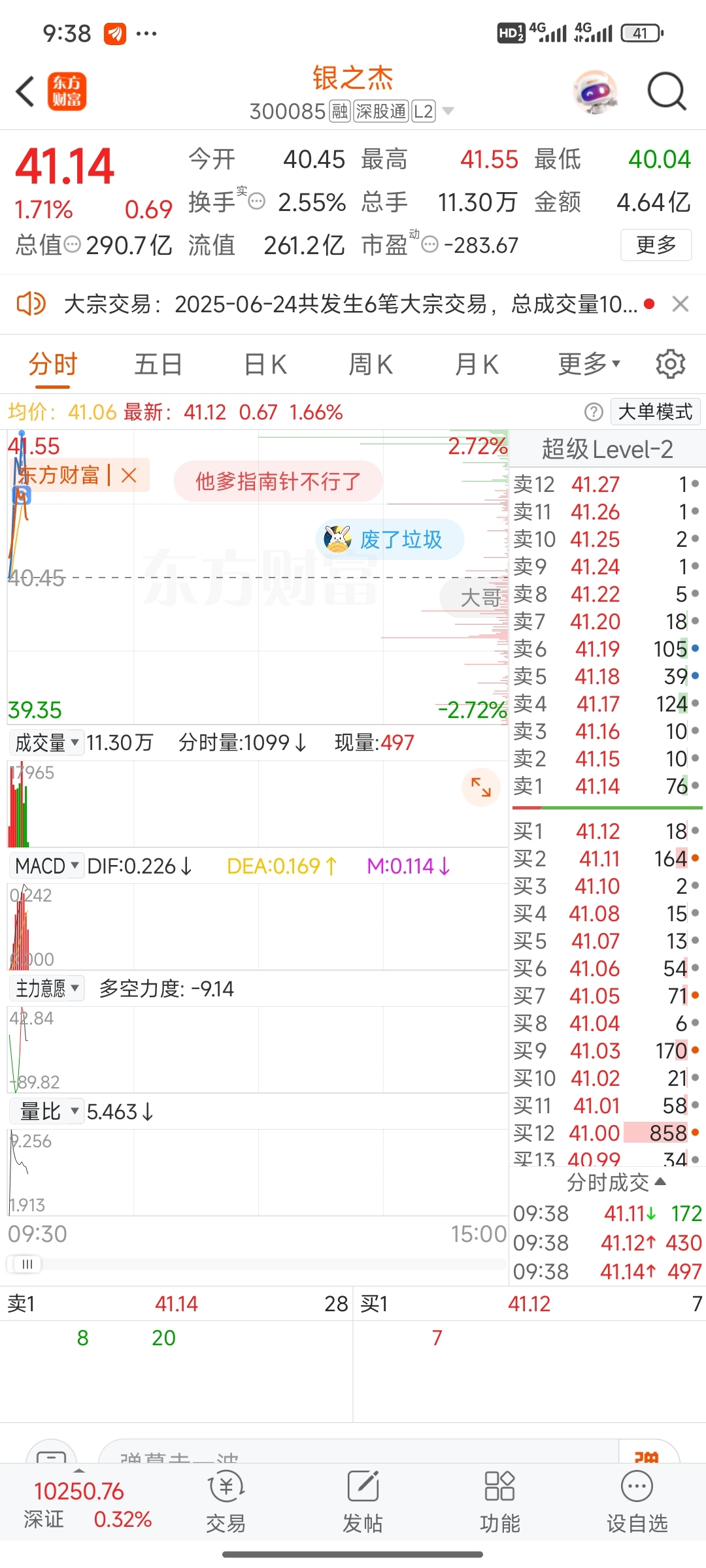This screenshot has height=1568, width=706.
Task: Select 买7 41.05 row with 71
Action: 607,996
